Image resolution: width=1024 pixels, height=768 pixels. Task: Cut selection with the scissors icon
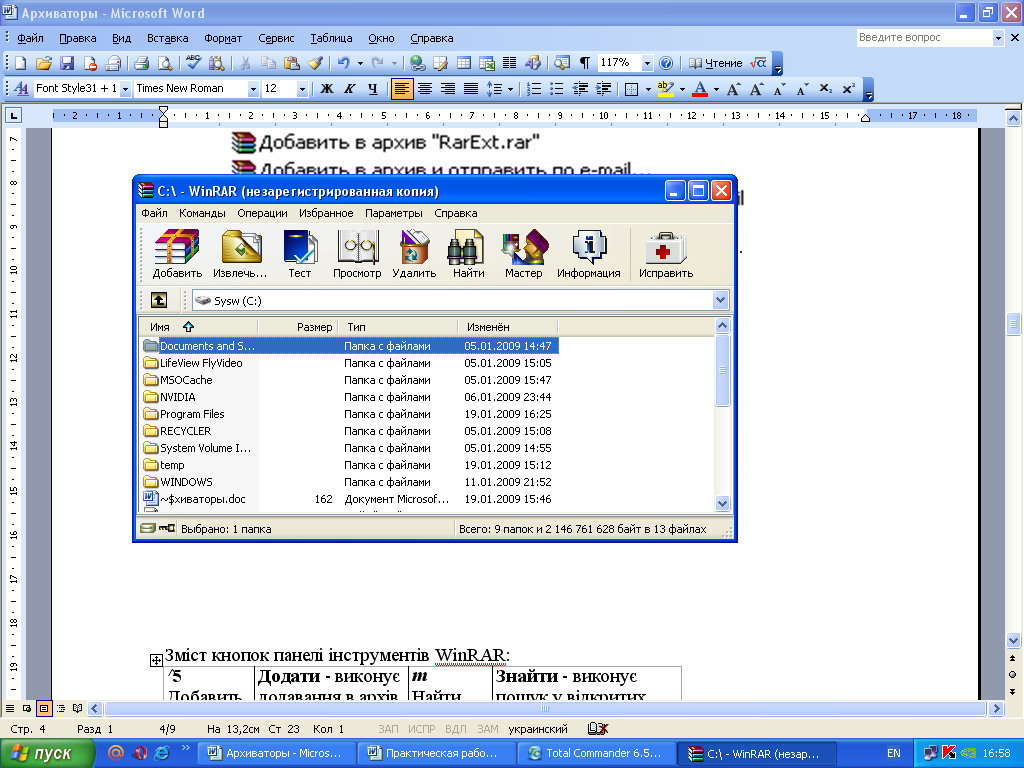[x=246, y=63]
